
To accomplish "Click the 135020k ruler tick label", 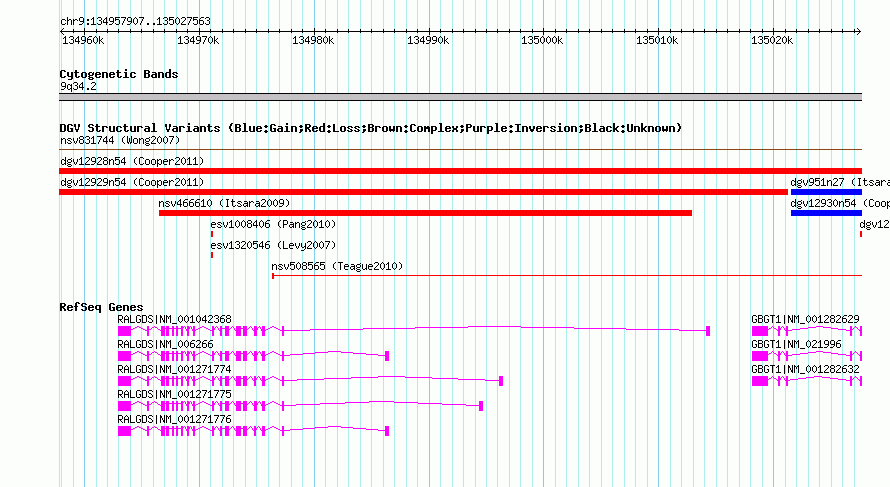I will 772,40.
